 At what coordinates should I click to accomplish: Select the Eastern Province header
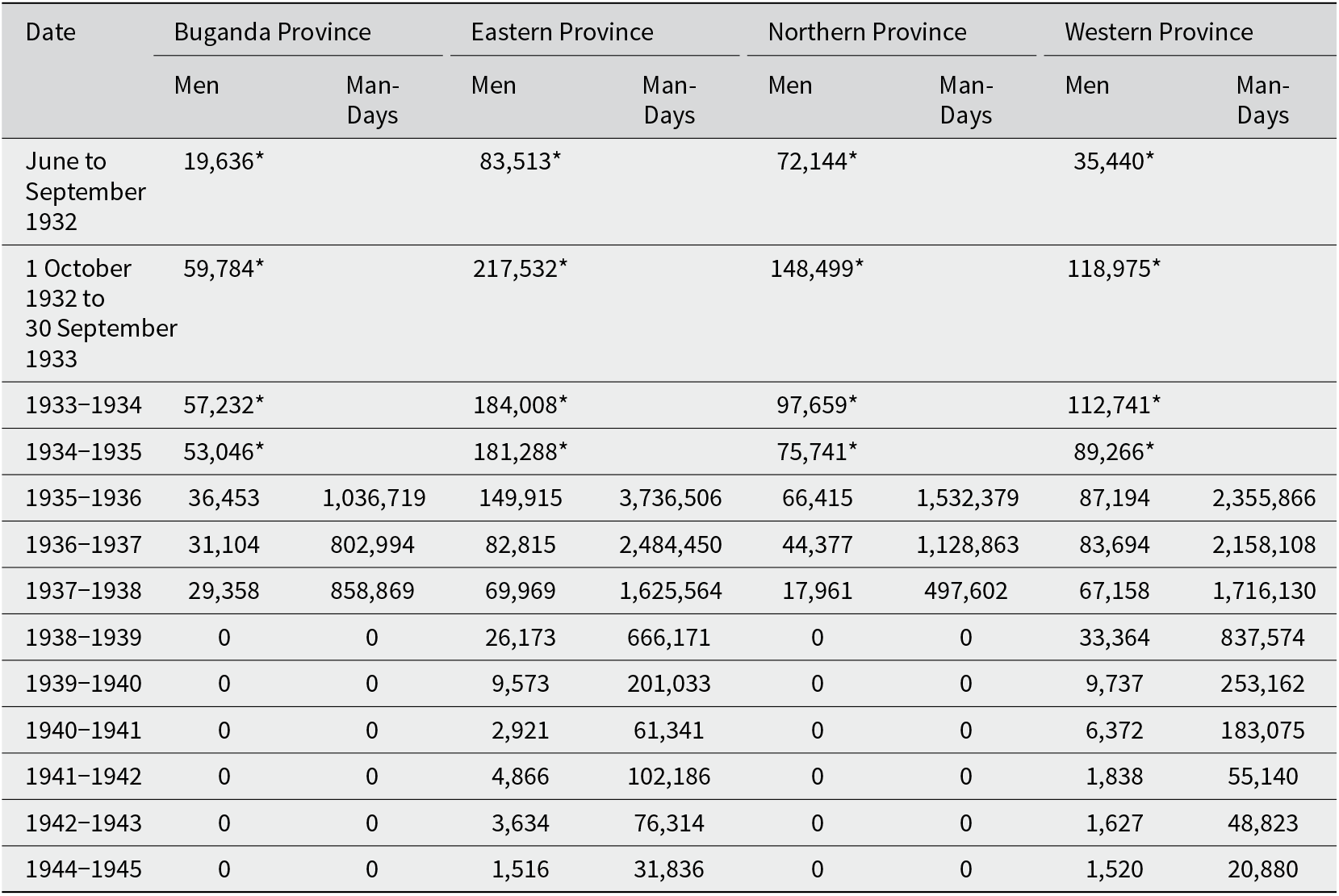pyautogui.click(x=563, y=32)
